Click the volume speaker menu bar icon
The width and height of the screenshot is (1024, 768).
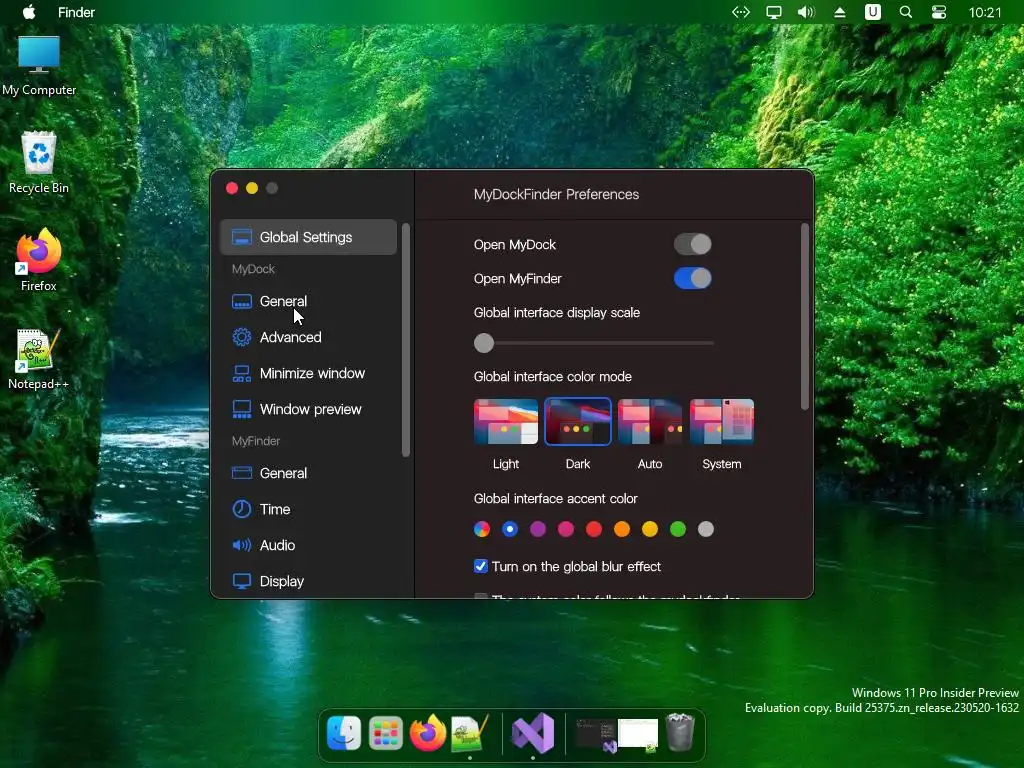pos(807,12)
